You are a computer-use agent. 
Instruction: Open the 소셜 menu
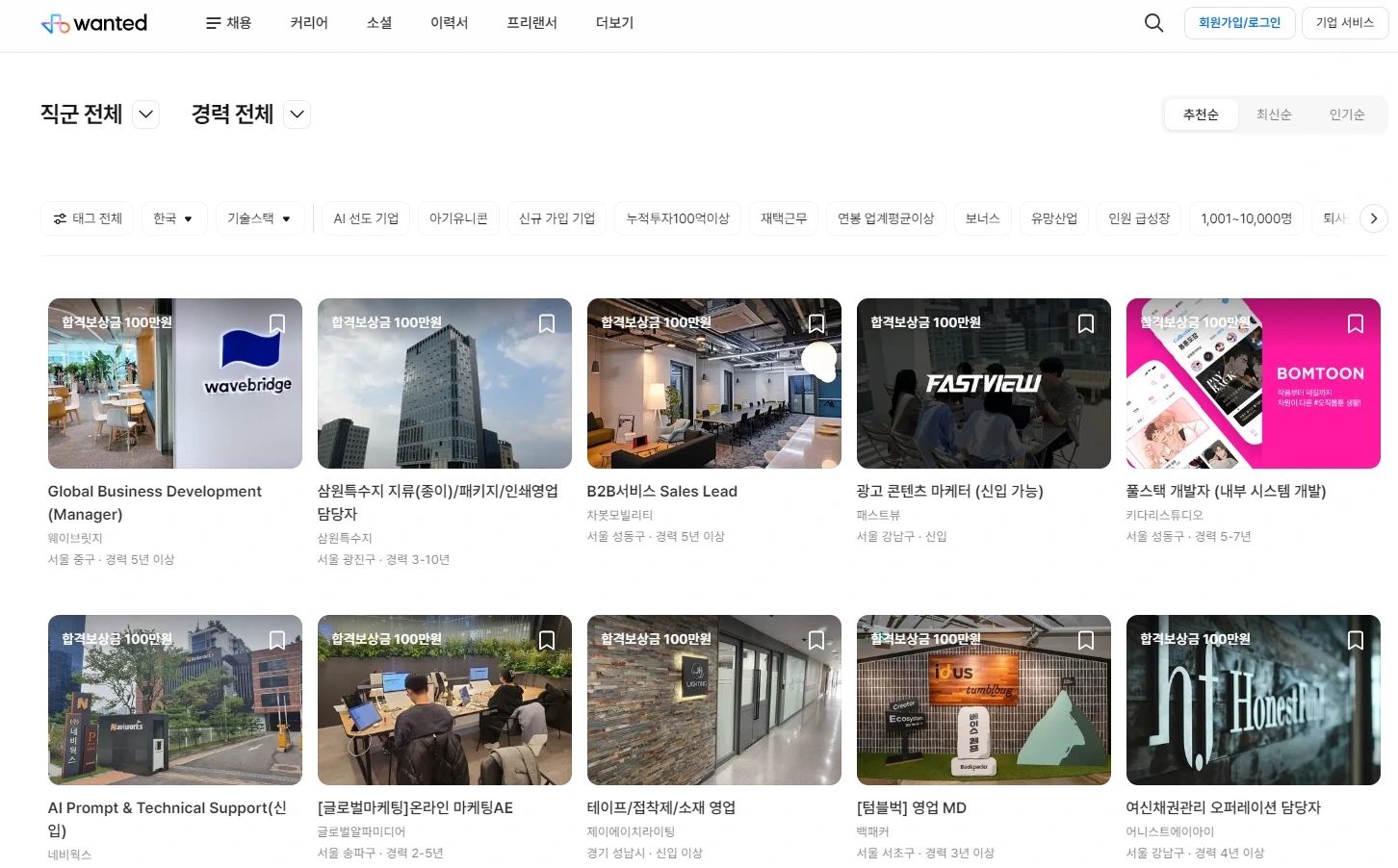pyautogui.click(x=379, y=23)
